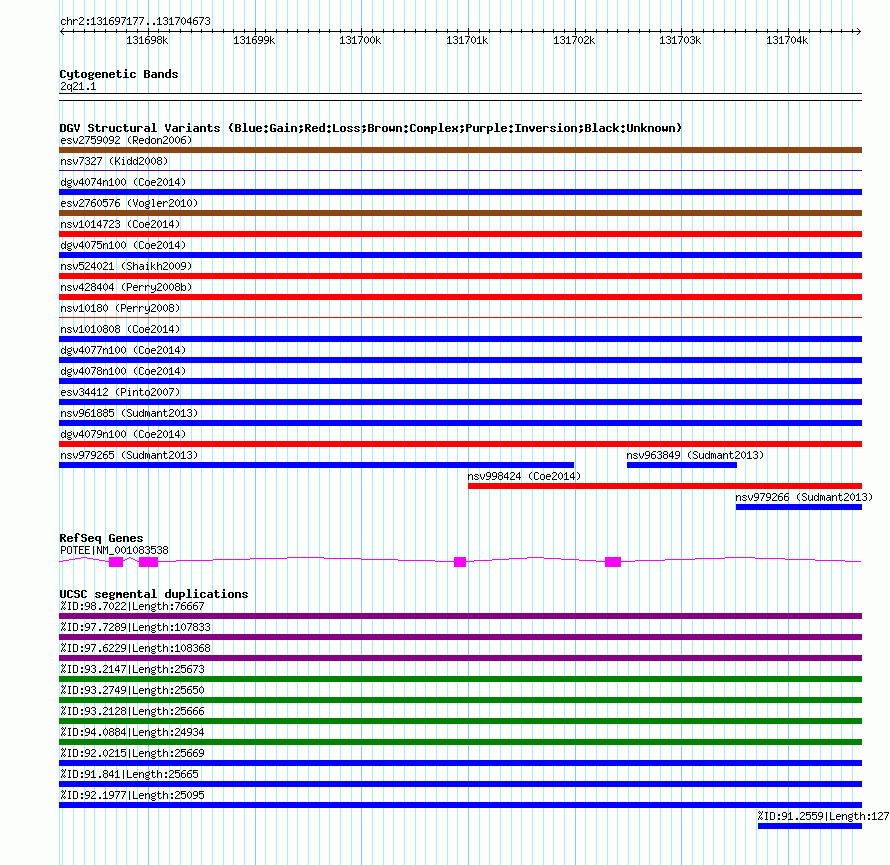Select variant dgv4074n100 (Coe2014) label

(x=123, y=182)
